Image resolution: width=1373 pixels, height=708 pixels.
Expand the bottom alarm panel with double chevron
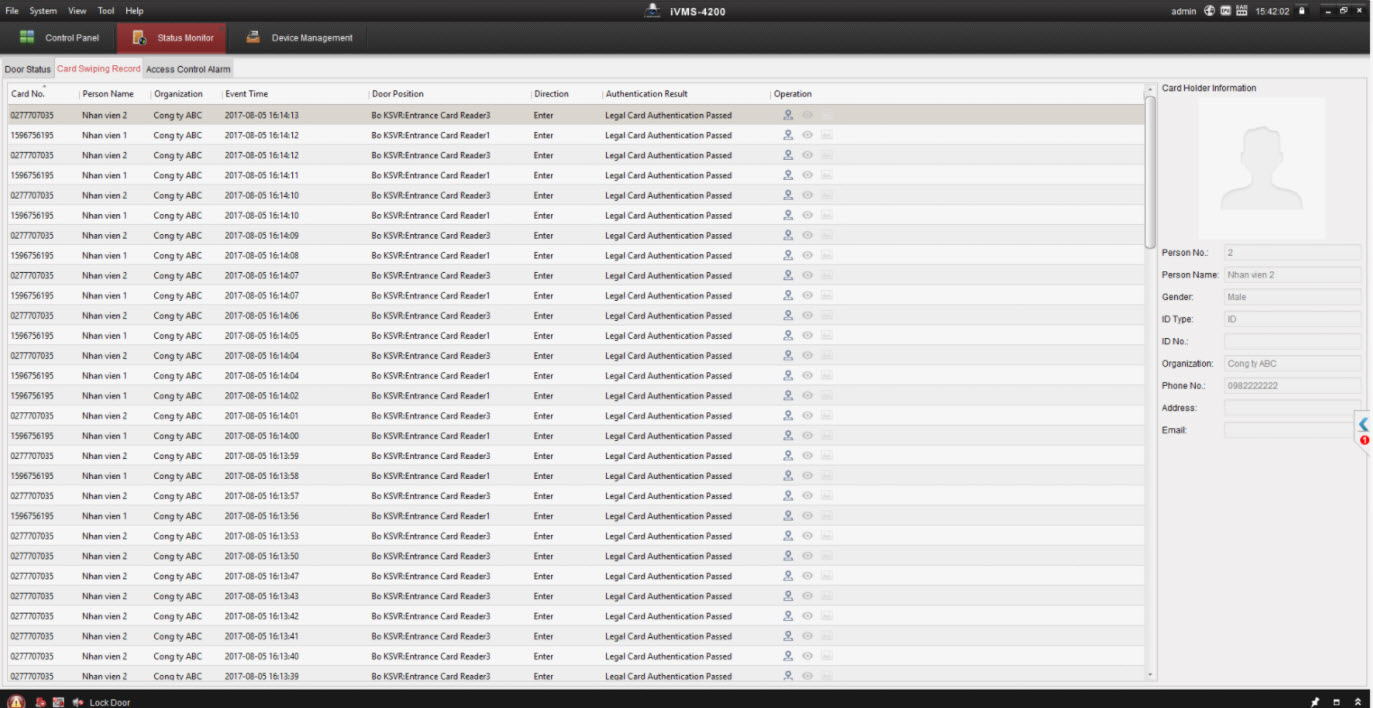click(x=1357, y=702)
